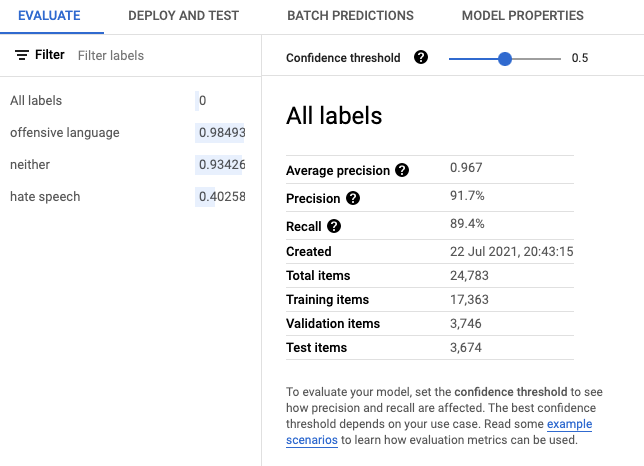Click the 0.40258 score for hate speech
This screenshot has width=644, height=466.
click(221, 197)
